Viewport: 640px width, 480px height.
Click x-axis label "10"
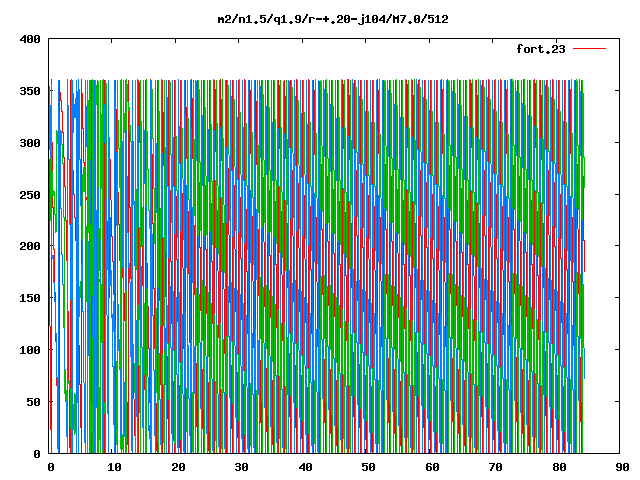point(114,467)
